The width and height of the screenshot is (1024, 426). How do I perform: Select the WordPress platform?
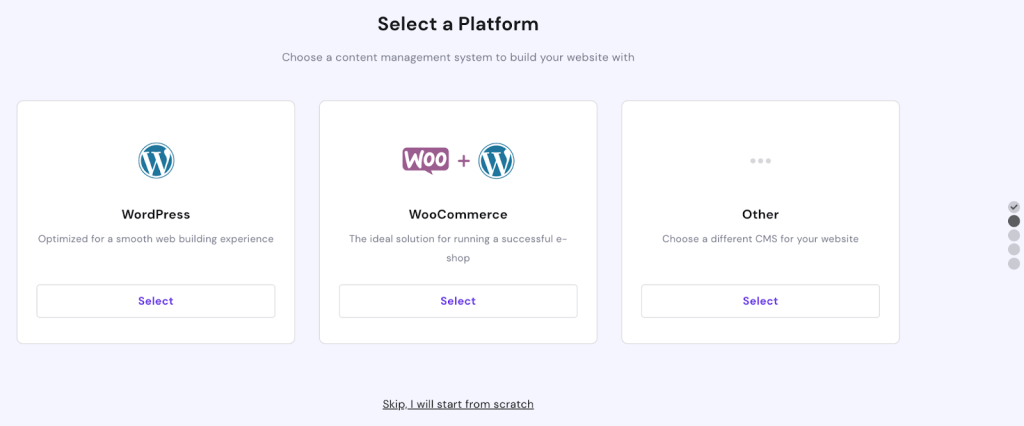156,301
